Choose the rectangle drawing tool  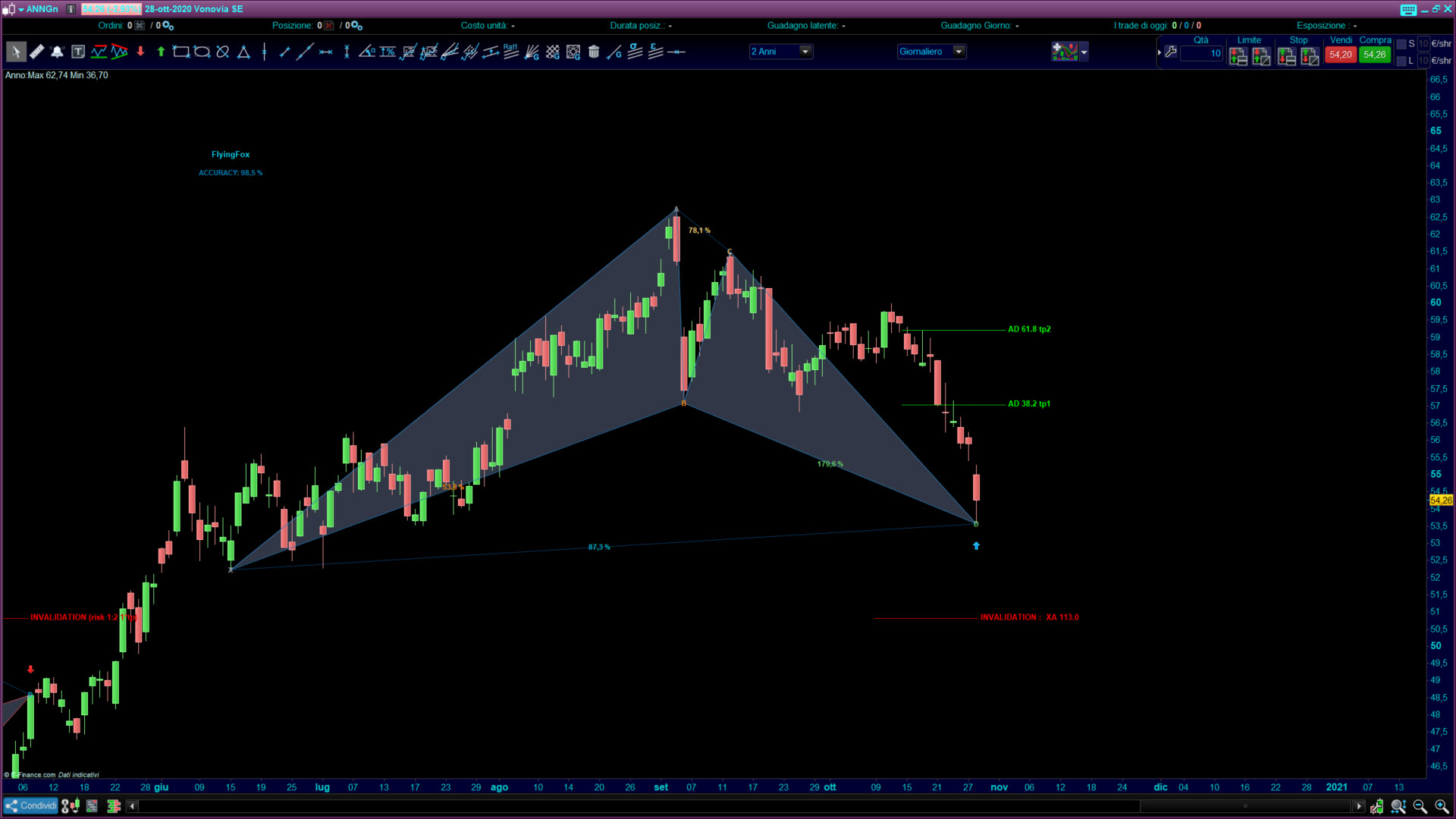click(180, 52)
